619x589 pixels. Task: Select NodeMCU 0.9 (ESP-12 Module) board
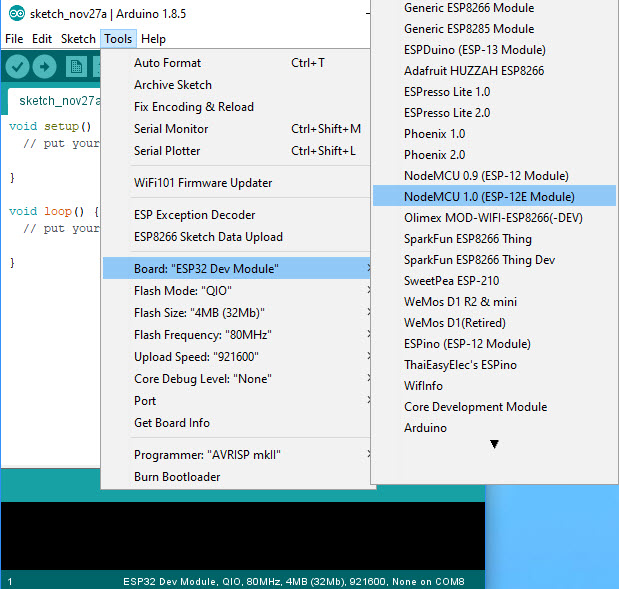pos(494,176)
